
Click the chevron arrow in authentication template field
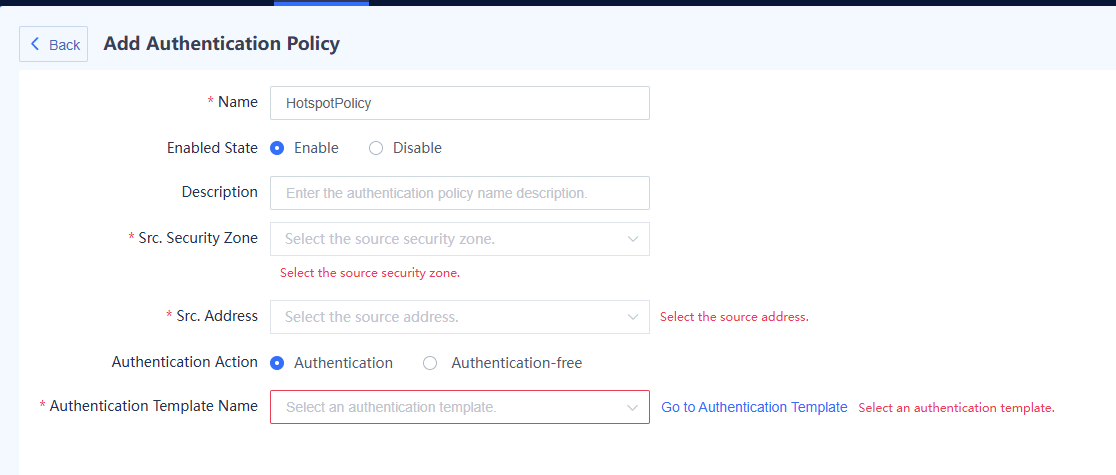(x=632, y=407)
